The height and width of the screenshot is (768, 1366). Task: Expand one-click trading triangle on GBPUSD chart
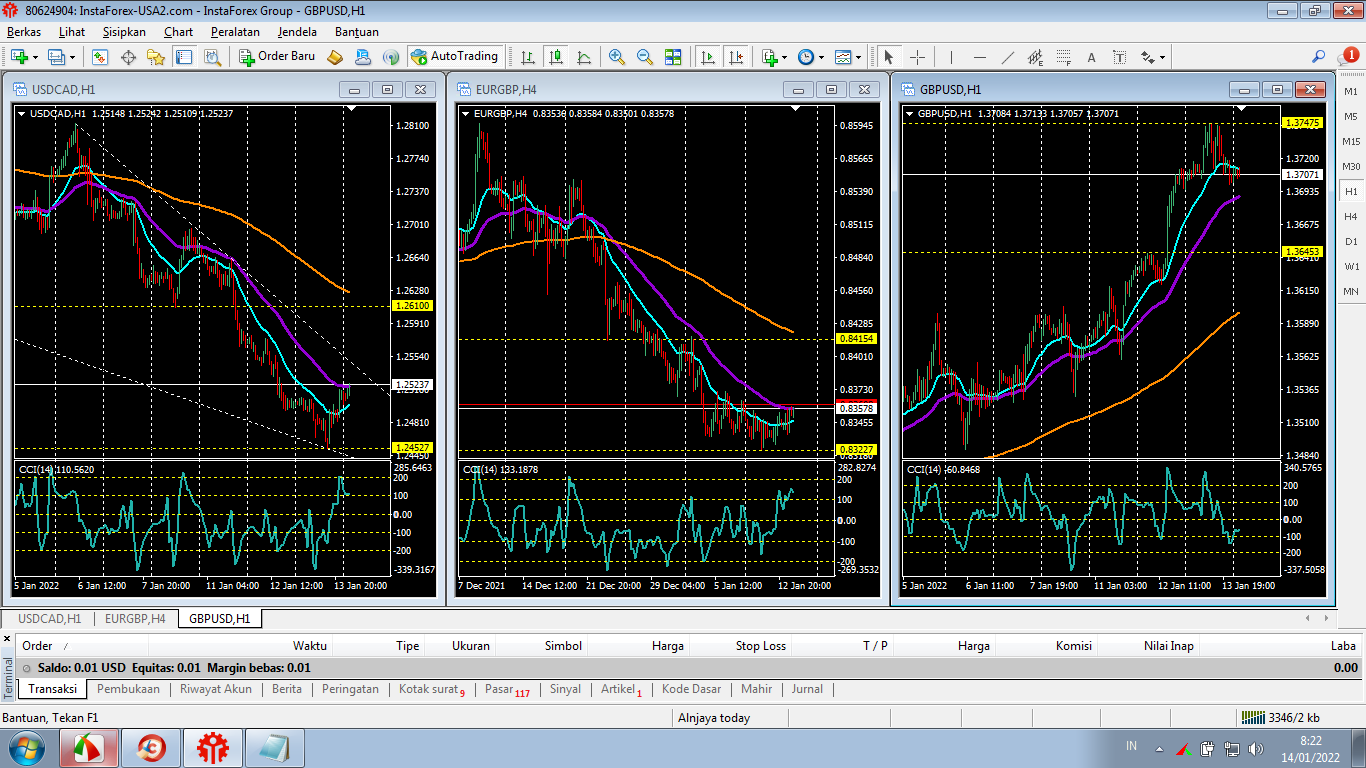909,113
